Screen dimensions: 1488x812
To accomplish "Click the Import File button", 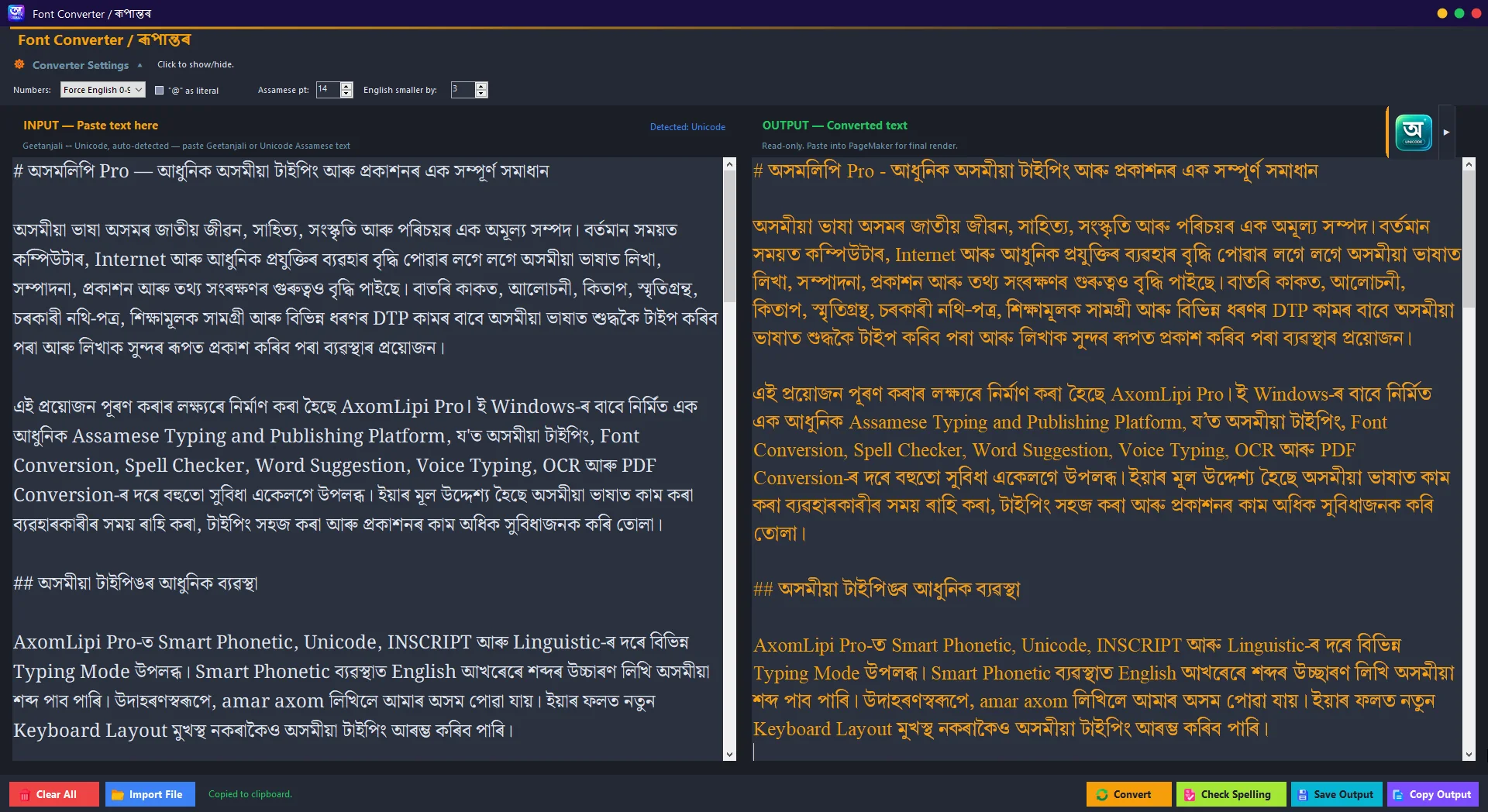I will (x=150, y=794).
